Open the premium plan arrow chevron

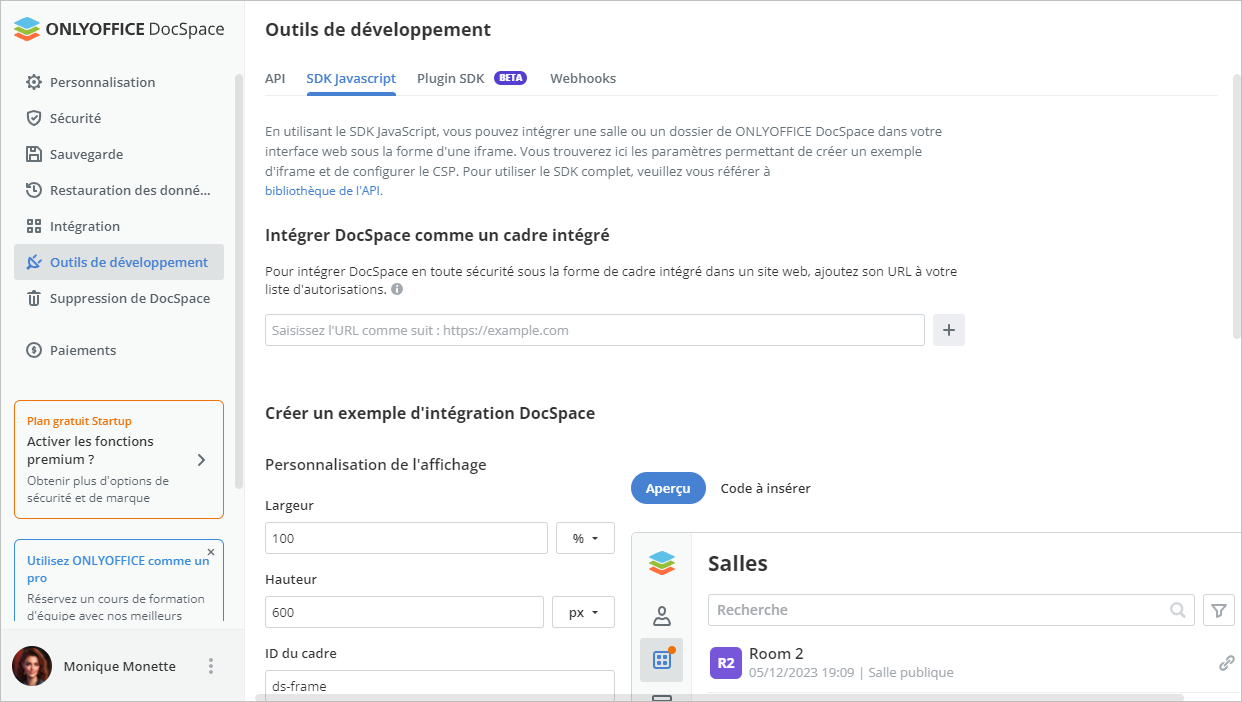pyautogui.click(x=201, y=460)
